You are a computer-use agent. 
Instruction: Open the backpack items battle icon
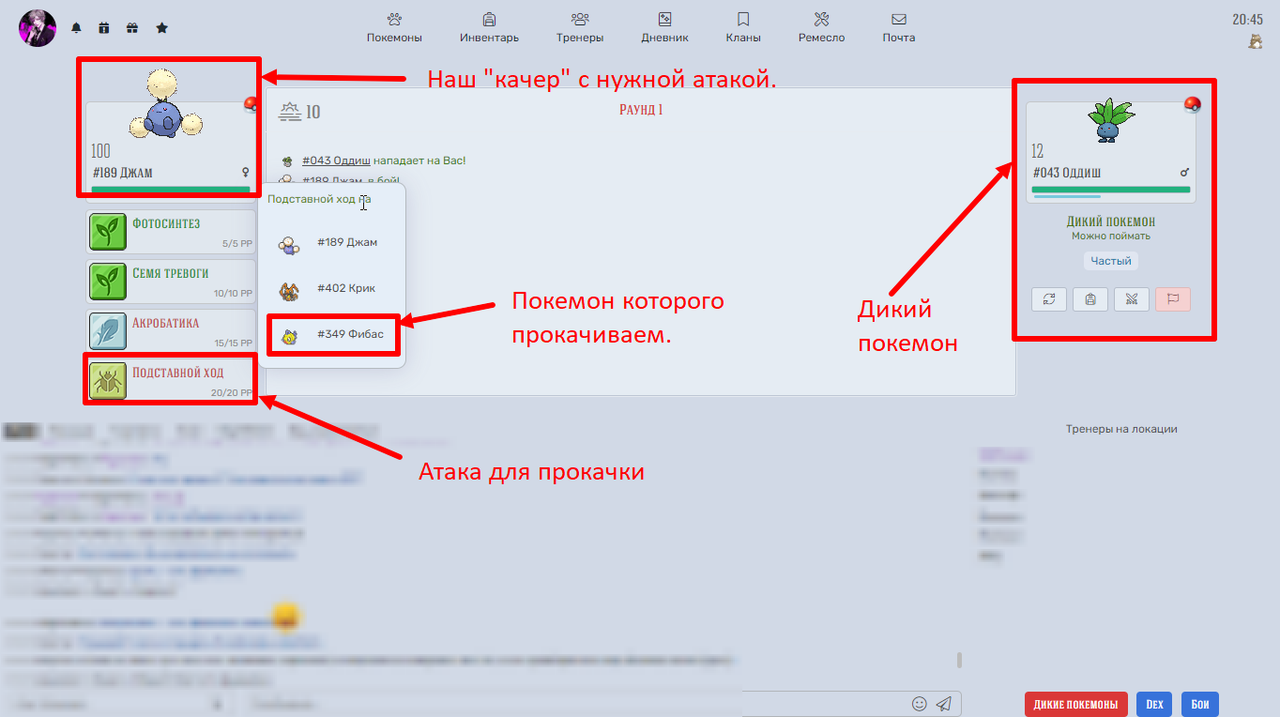[x=1090, y=299]
